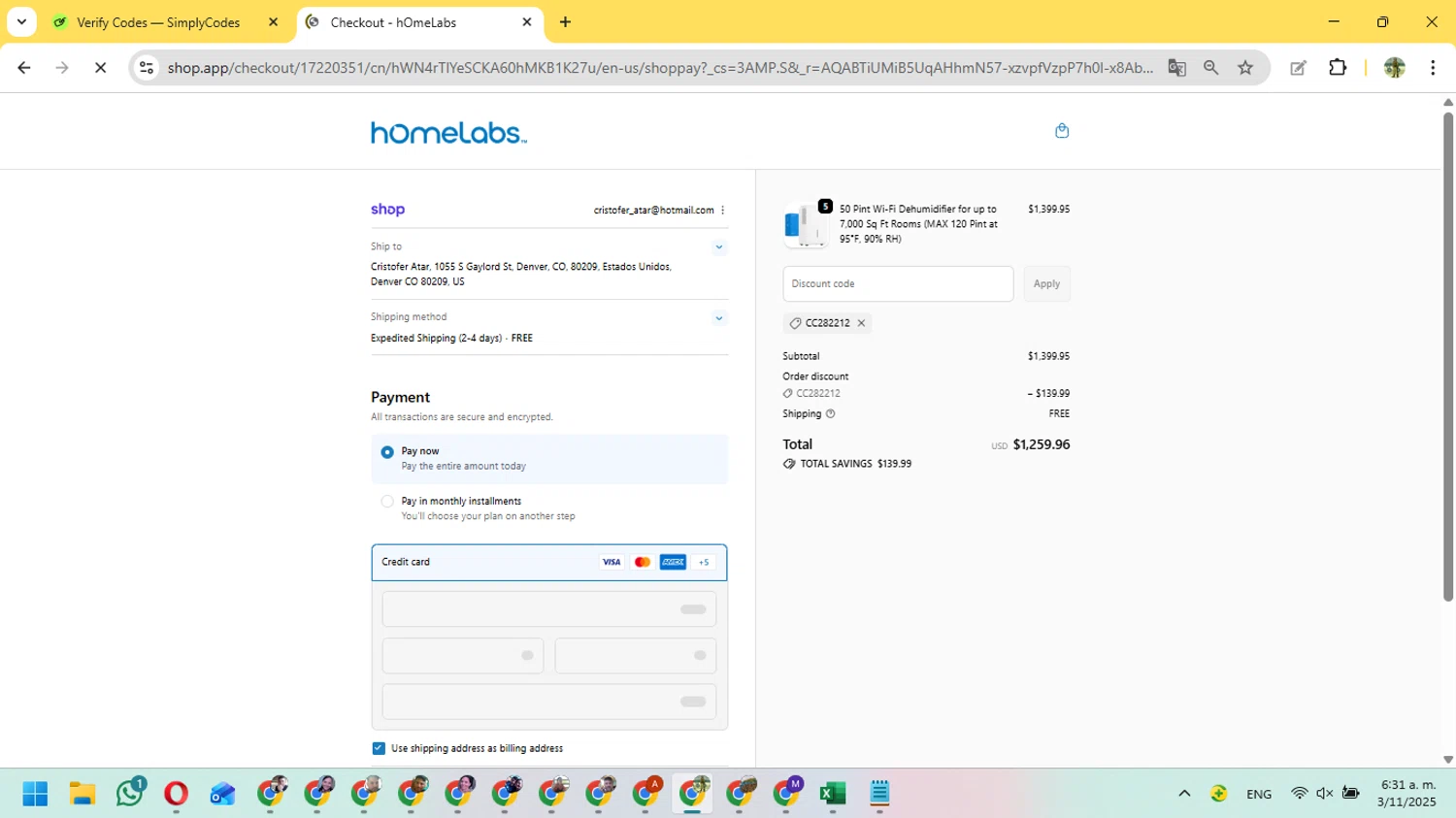Open the Wi-Fi network tray icon

point(1299,794)
